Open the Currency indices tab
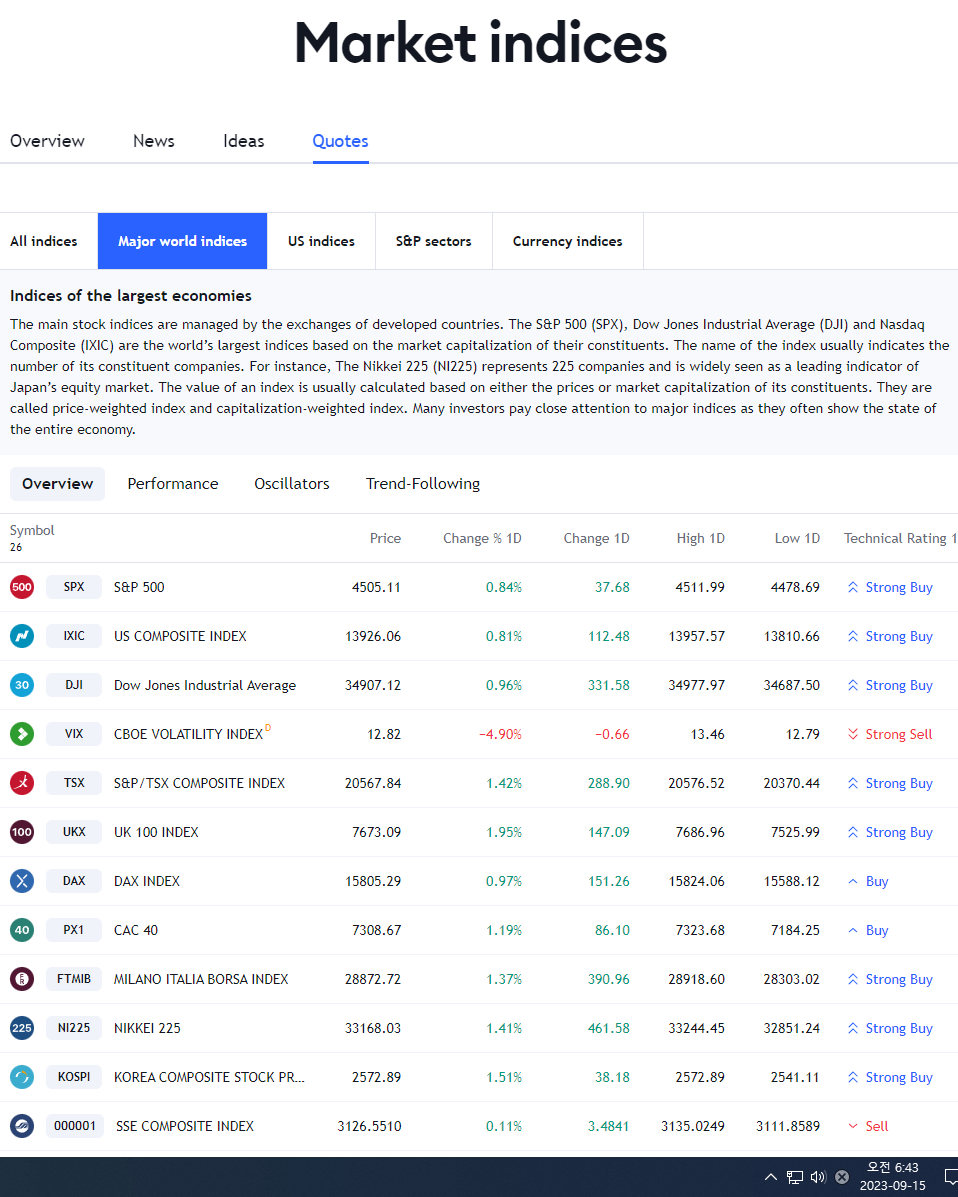Viewport: 958px width, 1197px height. point(567,241)
